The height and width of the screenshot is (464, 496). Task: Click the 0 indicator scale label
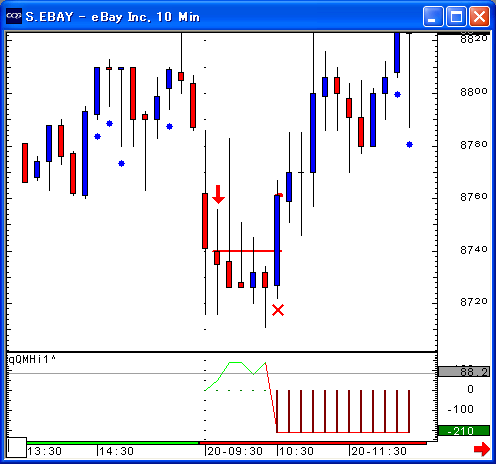470,389
